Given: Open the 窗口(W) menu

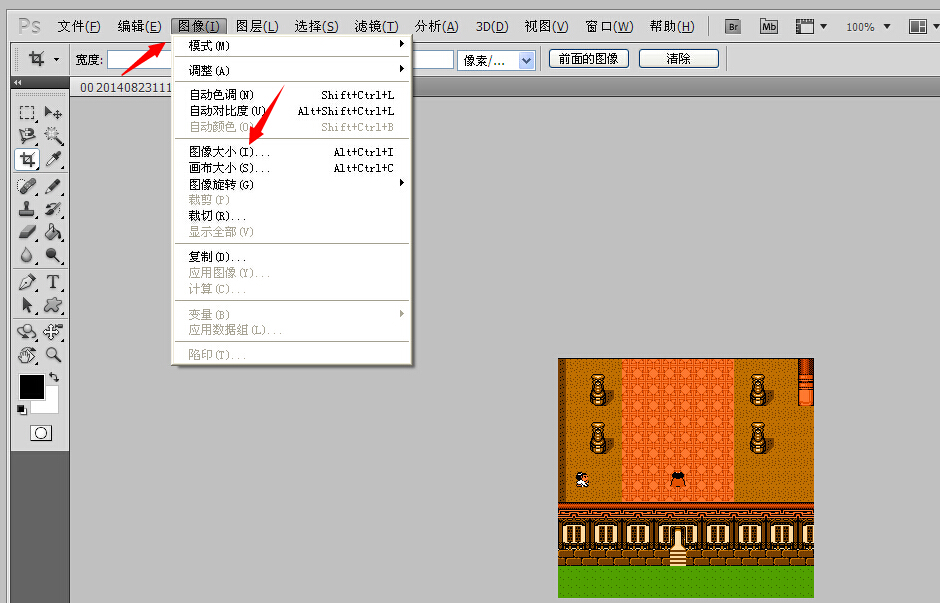Looking at the screenshot, I should click(609, 27).
